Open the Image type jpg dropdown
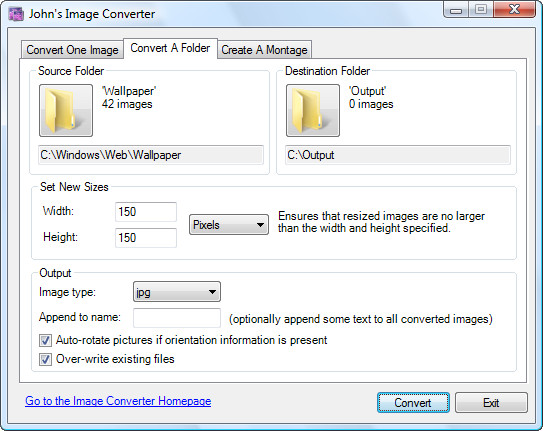This screenshot has width=543, height=431. coord(177,292)
